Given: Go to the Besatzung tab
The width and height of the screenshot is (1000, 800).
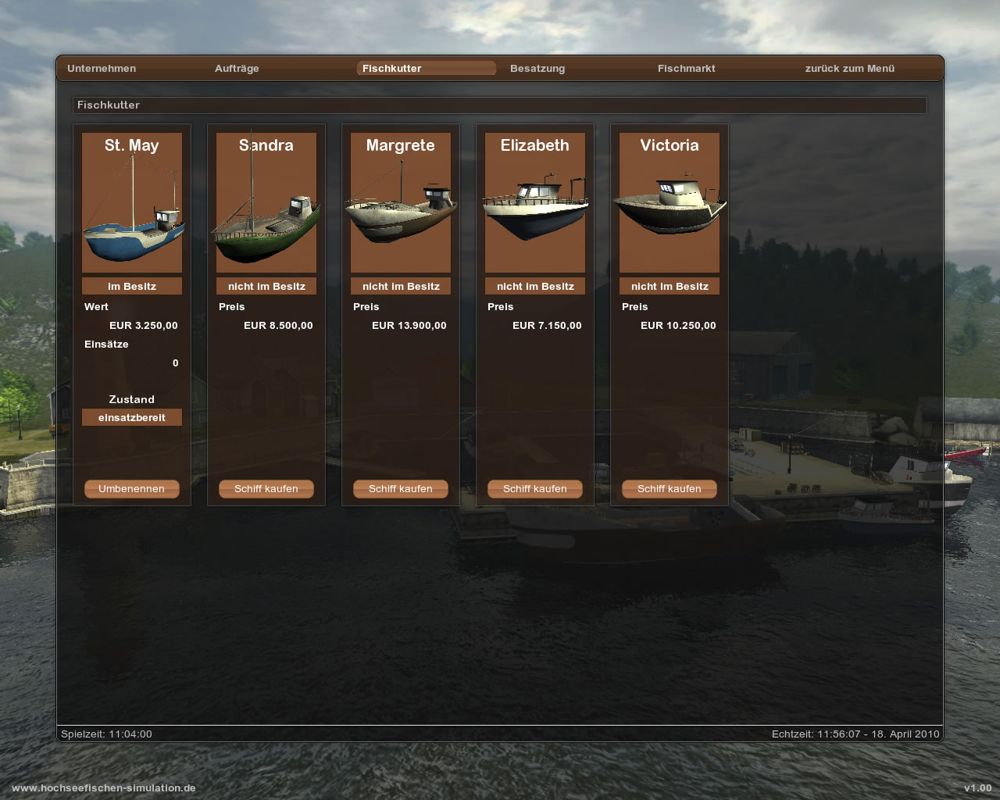Looking at the screenshot, I should coord(538,68).
